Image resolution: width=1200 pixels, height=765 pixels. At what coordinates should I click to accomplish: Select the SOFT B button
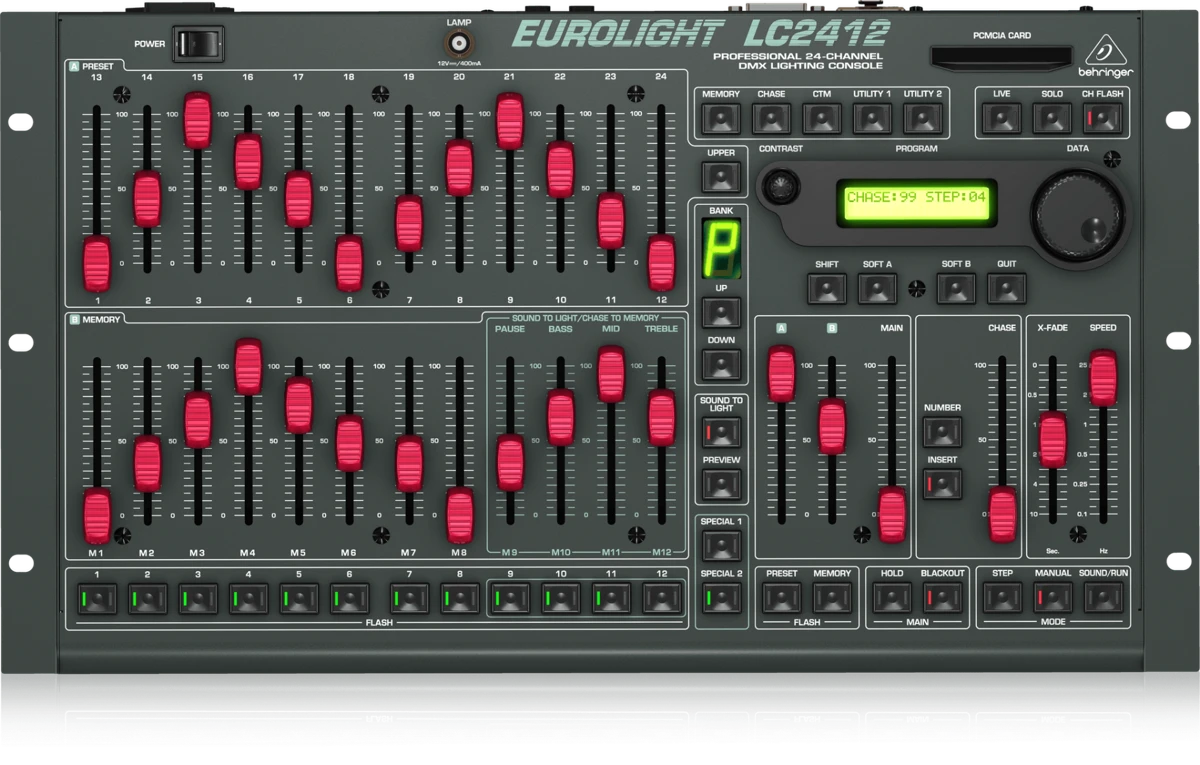tap(956, 289)
